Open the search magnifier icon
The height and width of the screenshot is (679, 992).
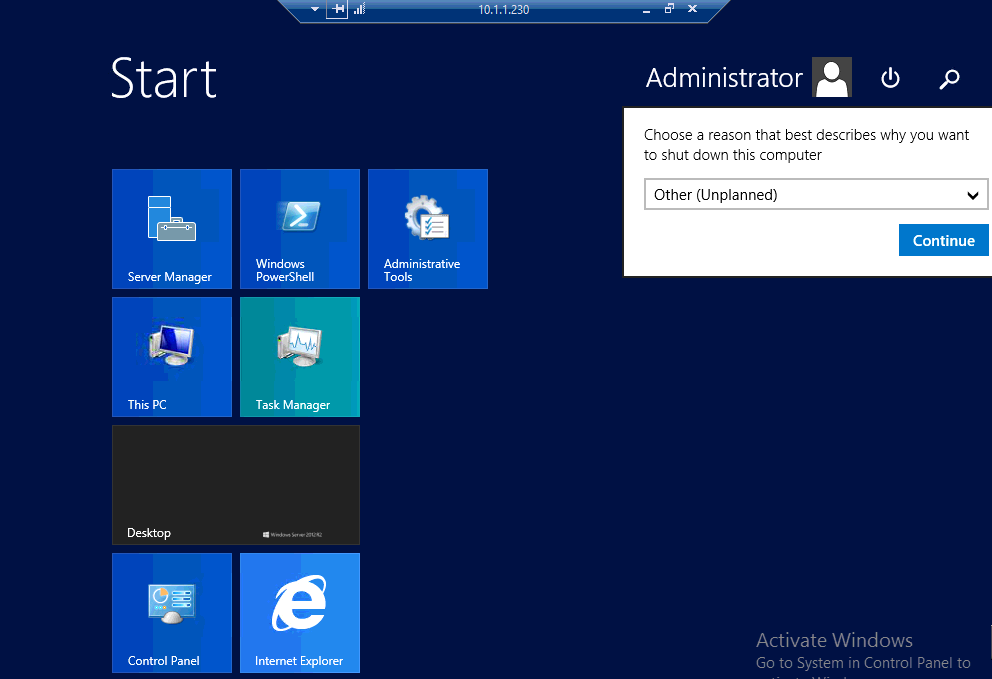pyautogui.click(x=949, y=78)
